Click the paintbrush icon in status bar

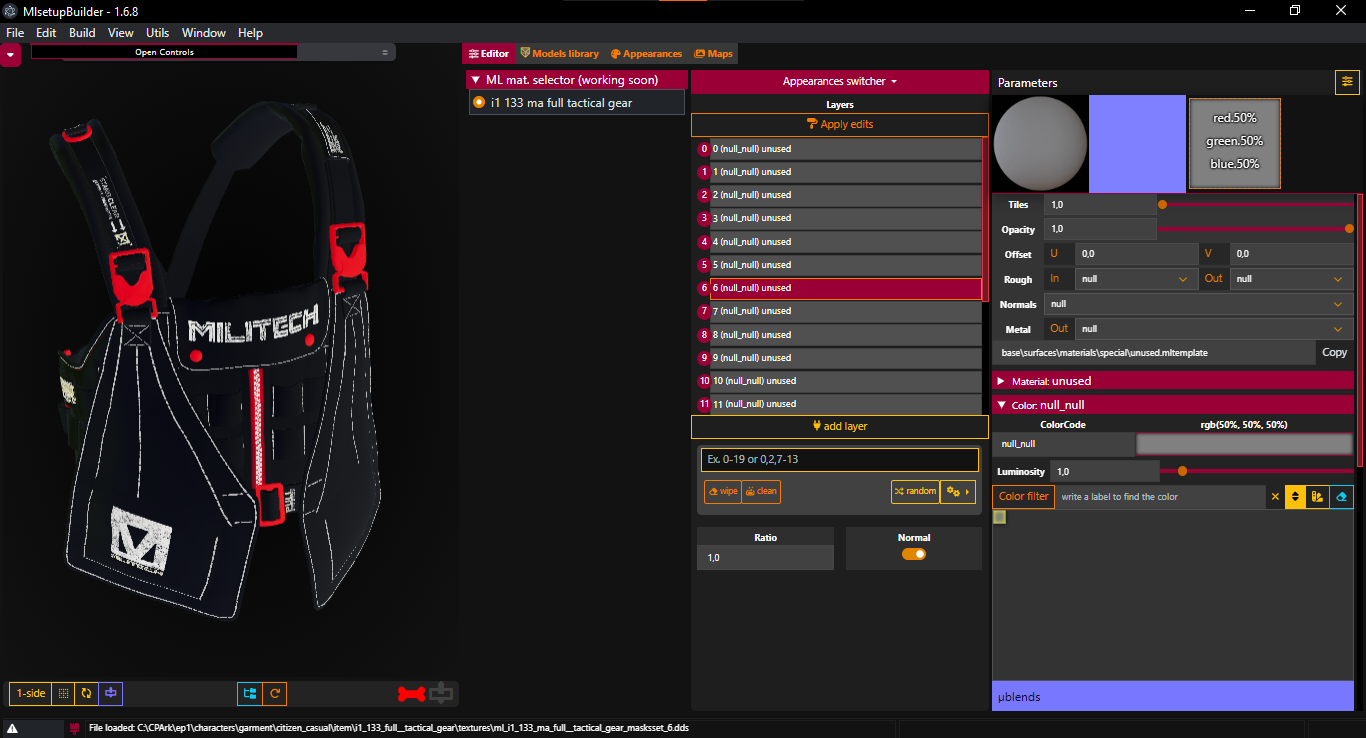pos(75,728)
